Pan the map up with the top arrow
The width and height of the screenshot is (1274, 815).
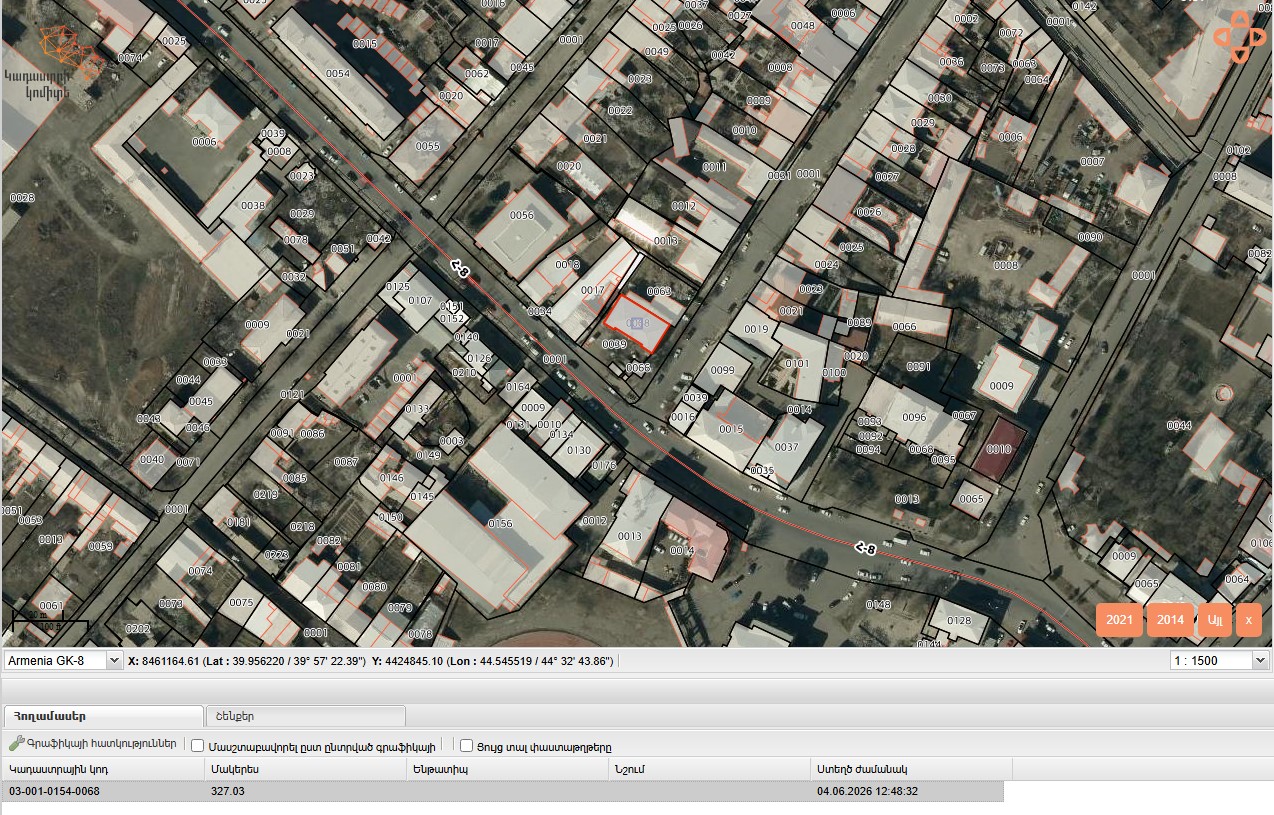[x=1240, y=19]
